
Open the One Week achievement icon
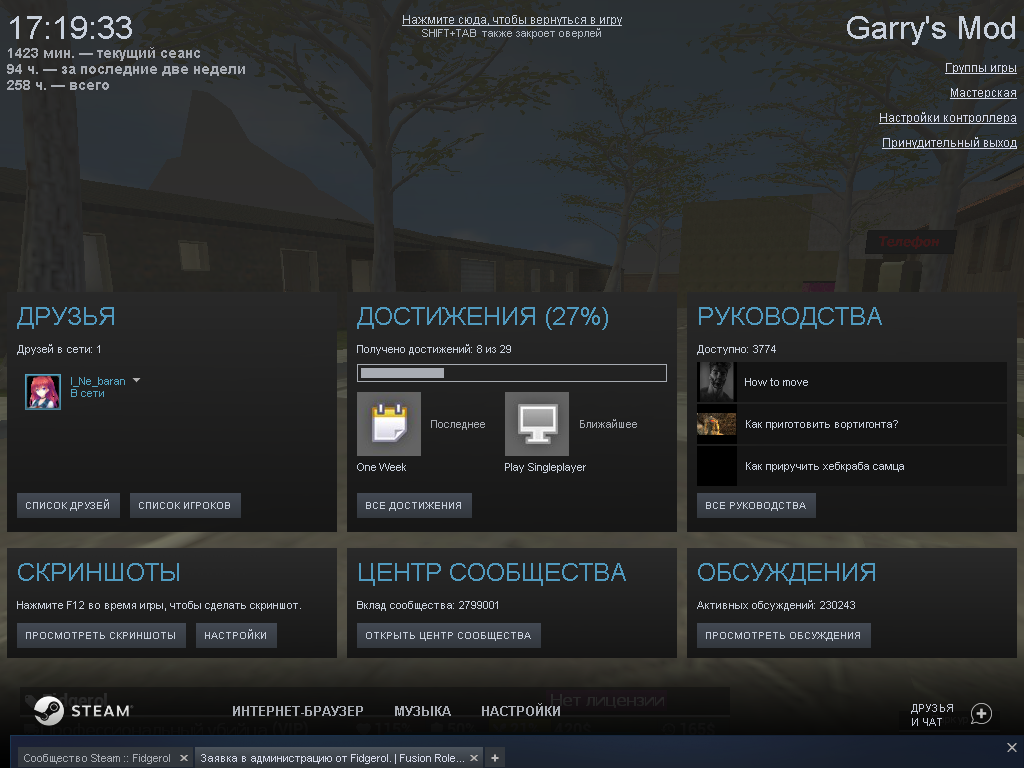coord(389,424)
